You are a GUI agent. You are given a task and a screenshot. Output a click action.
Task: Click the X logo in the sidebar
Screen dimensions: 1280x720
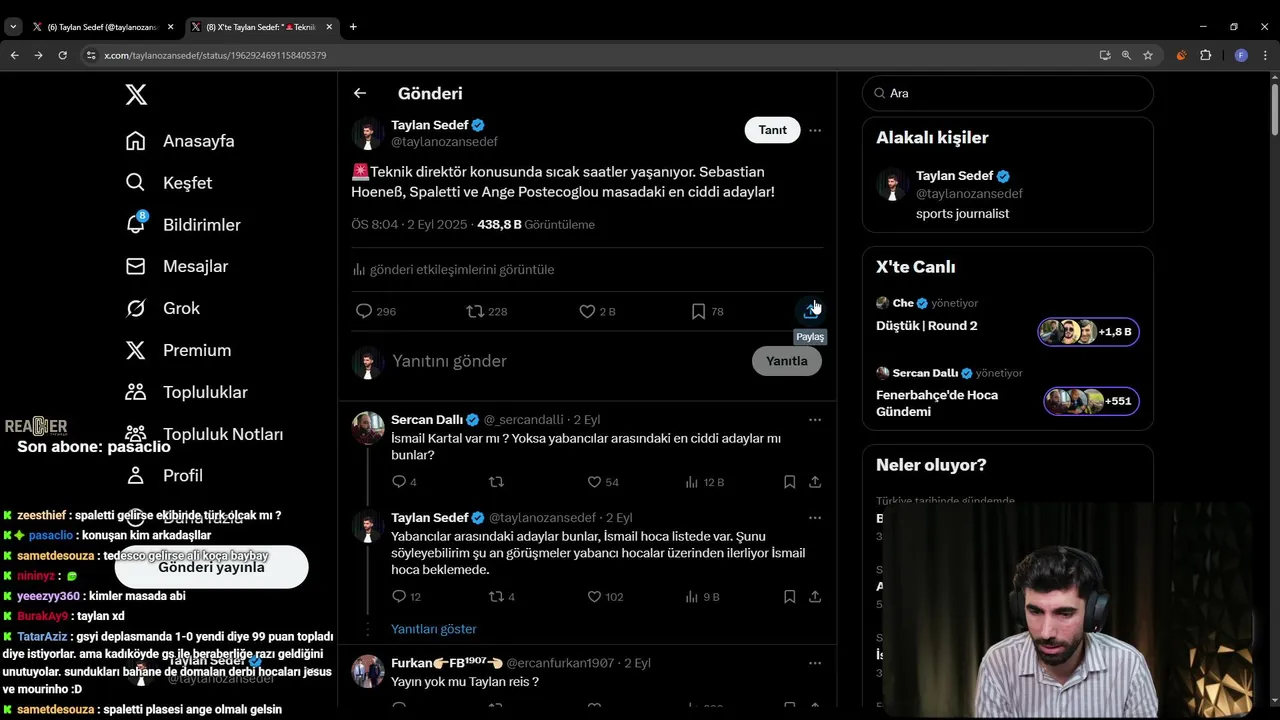[x=136, y=95]
